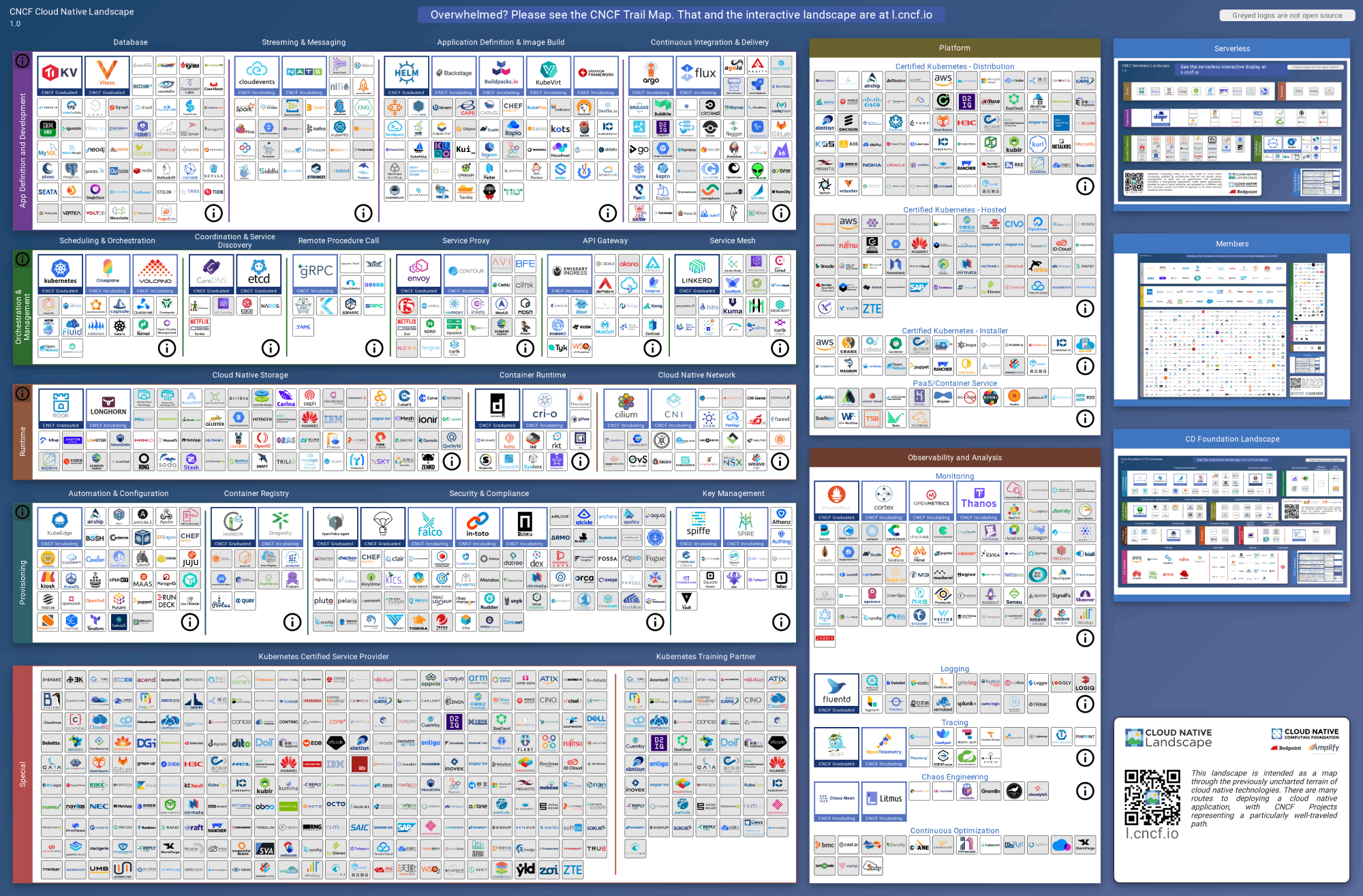Select the OpenMetrics logo
Viewport: 1363px width, 896px height.
[932, 501]
